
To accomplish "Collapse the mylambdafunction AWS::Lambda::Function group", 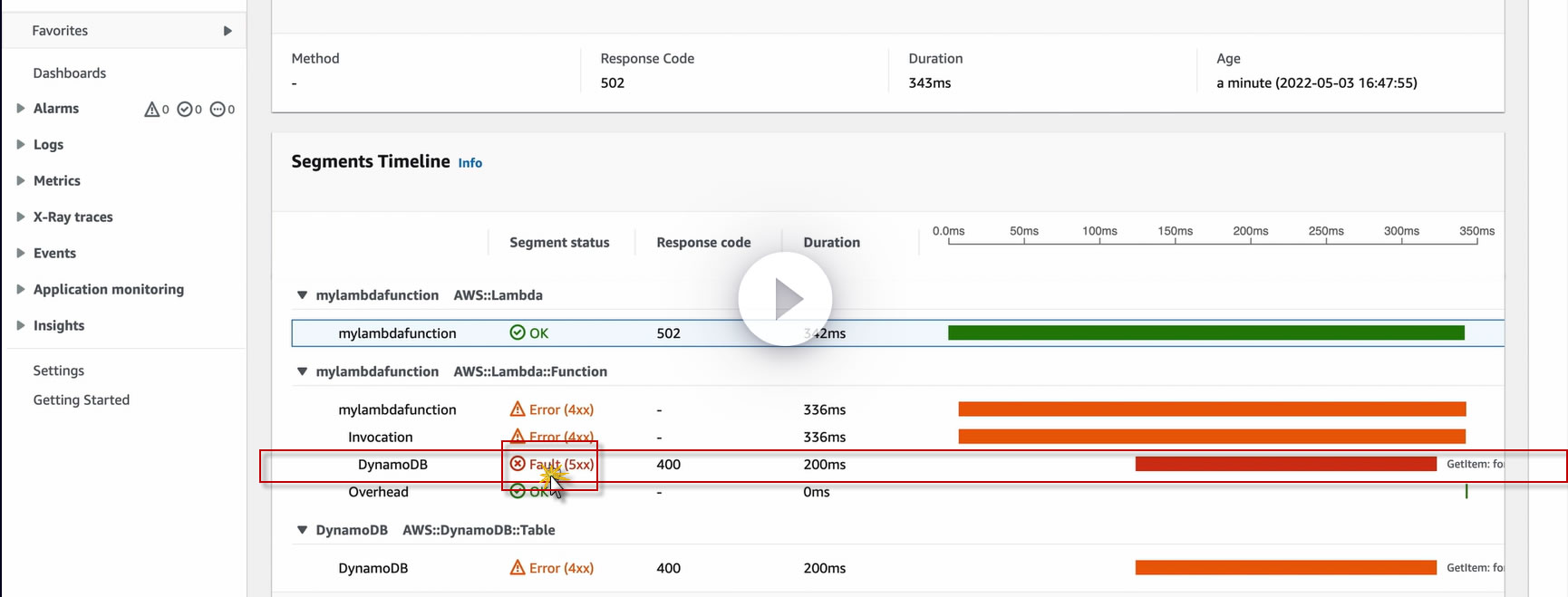I will [302, 371].
